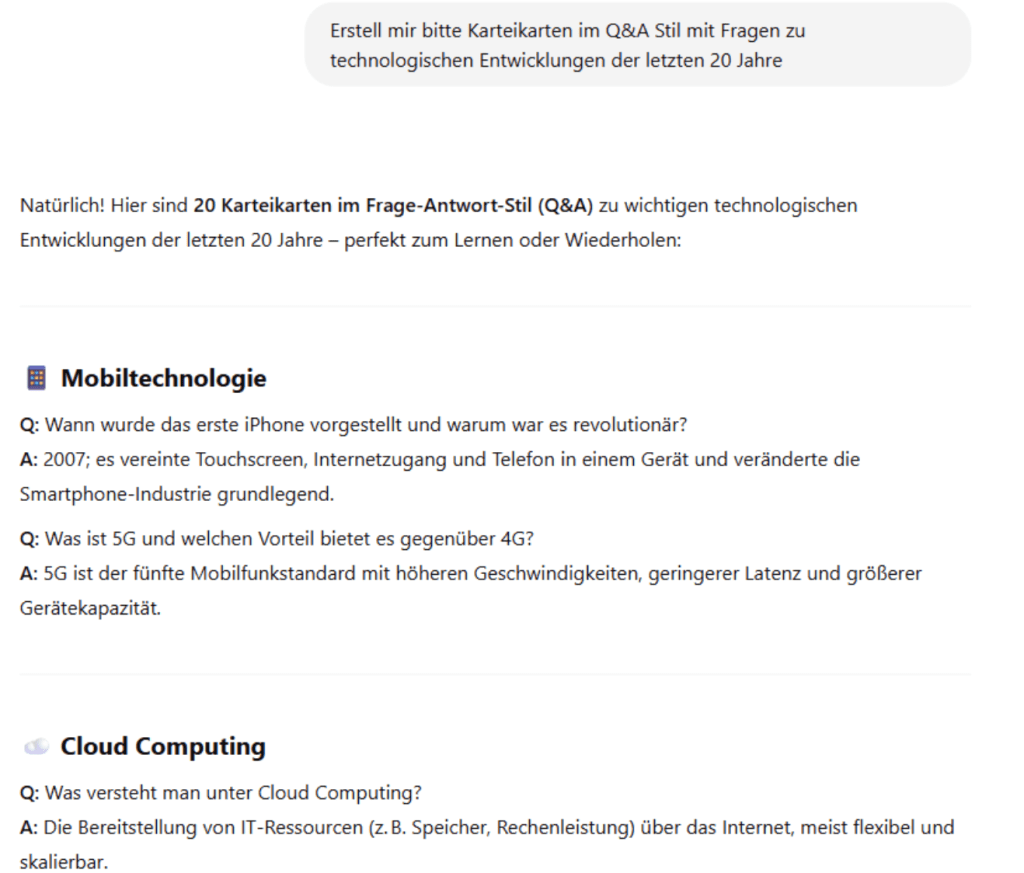The image size is (1024, 873).
Task: Click the cloud emoji beside Cloud Computing
Action: tap(36, 747)
